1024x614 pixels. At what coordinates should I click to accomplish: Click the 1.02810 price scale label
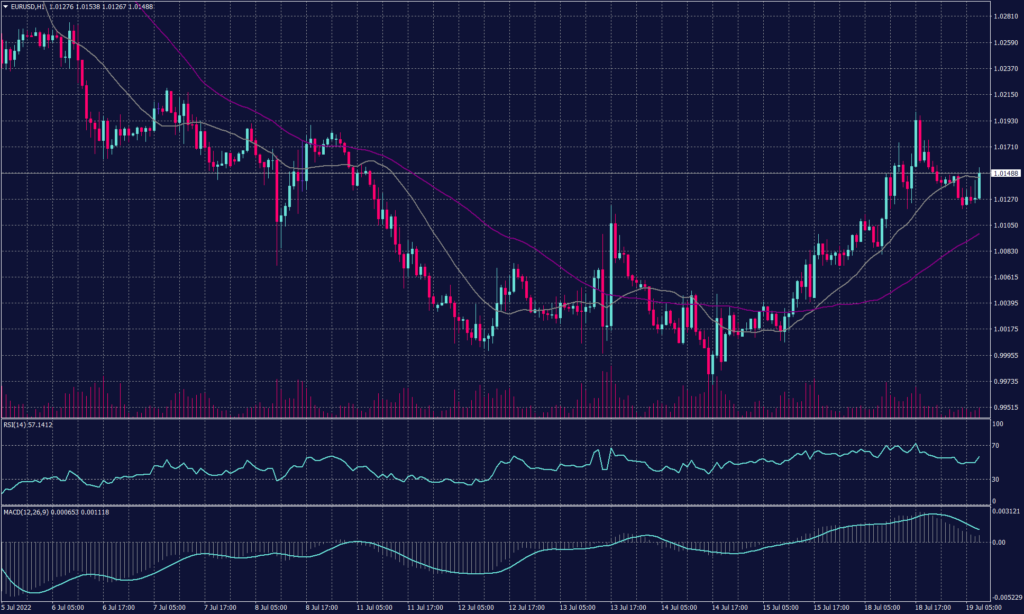pos(1005,17)
